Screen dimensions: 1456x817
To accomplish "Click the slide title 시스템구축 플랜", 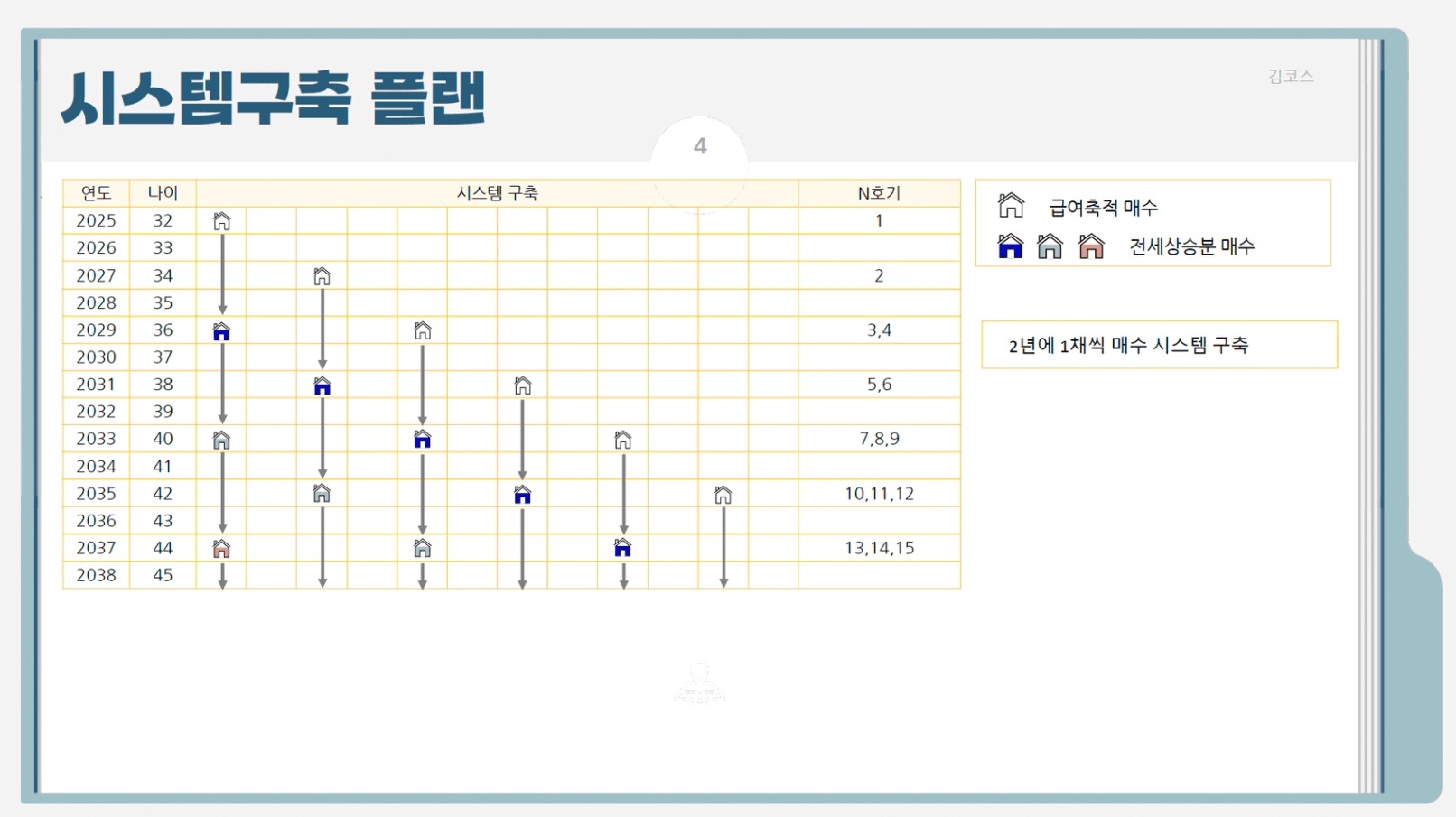I will pos(273,97).
